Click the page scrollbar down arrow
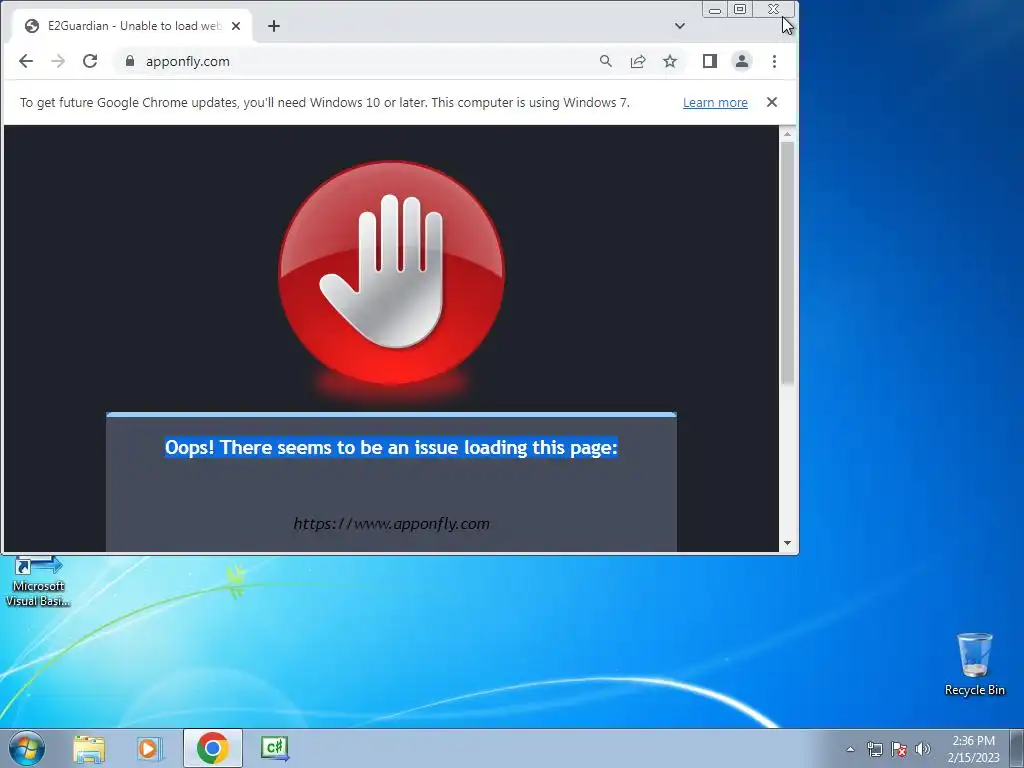The width and height of the screenshot is (1024, 768). 788,543
